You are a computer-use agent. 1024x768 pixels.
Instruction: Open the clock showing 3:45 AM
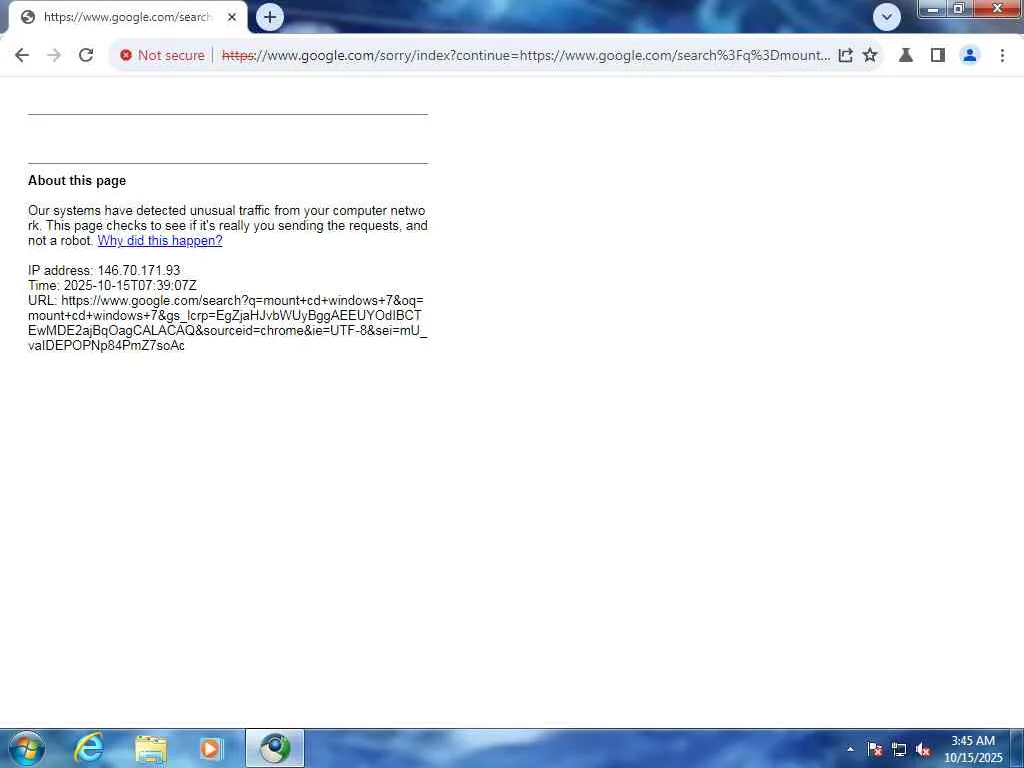tap(973, 749)
